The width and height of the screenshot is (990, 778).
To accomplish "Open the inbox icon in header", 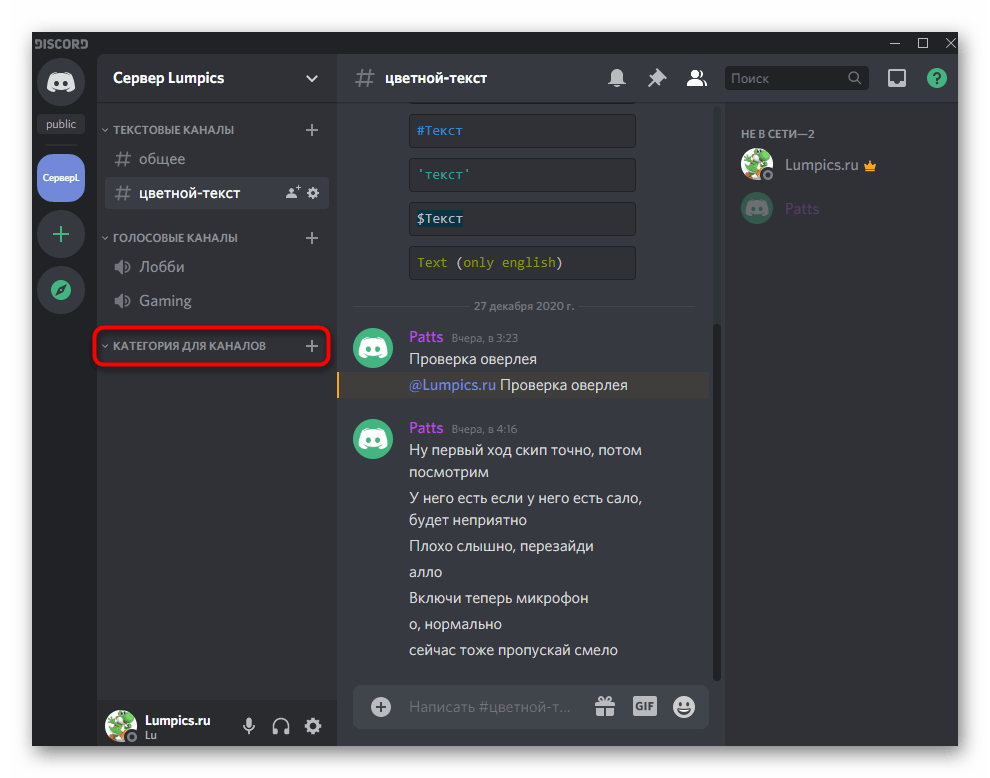I will click(897, 78).
